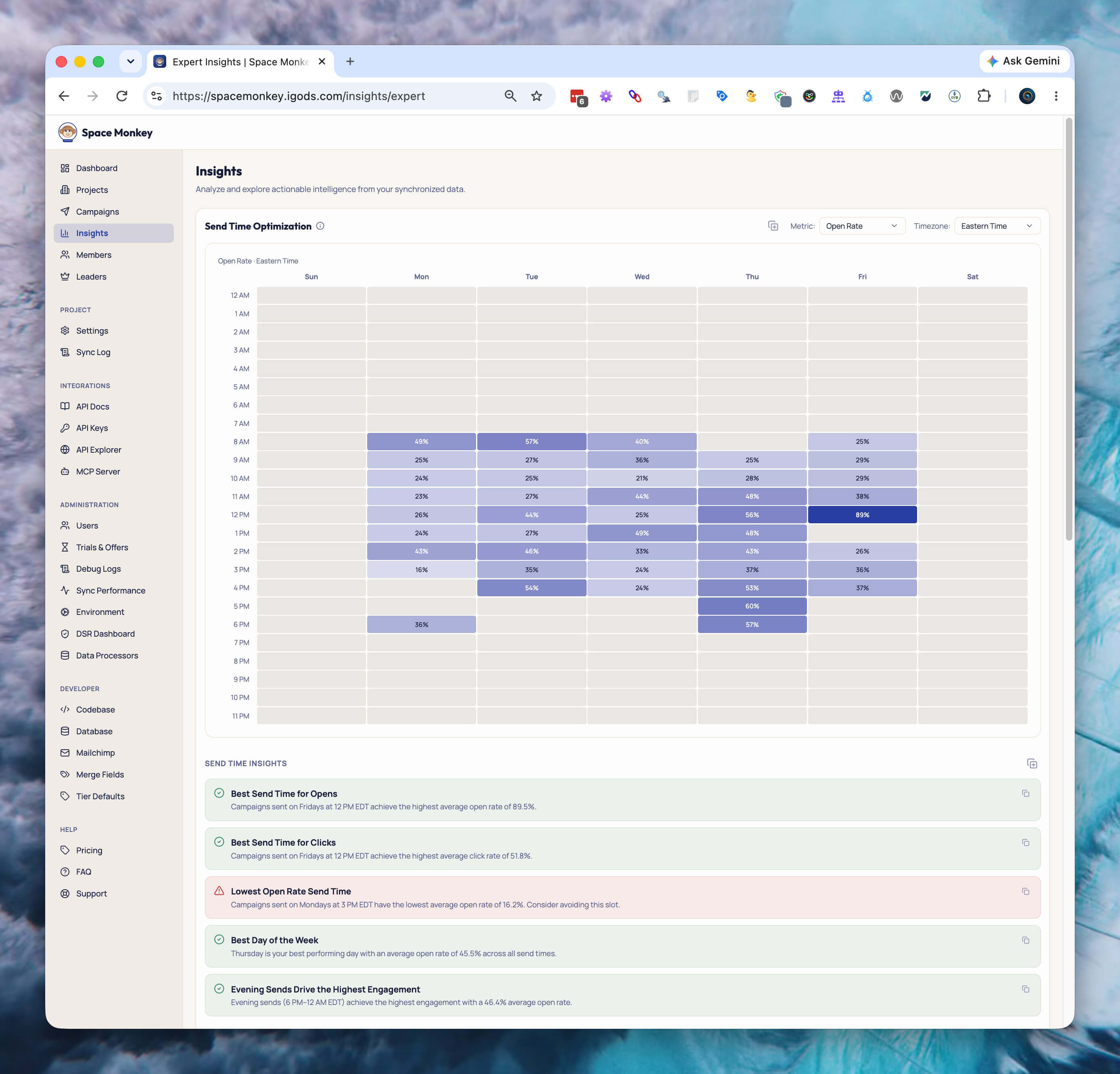The width and height of the screenshot is (1120, 1074).
Task: Click the Users icon under Administration
Action: (65, 526)
